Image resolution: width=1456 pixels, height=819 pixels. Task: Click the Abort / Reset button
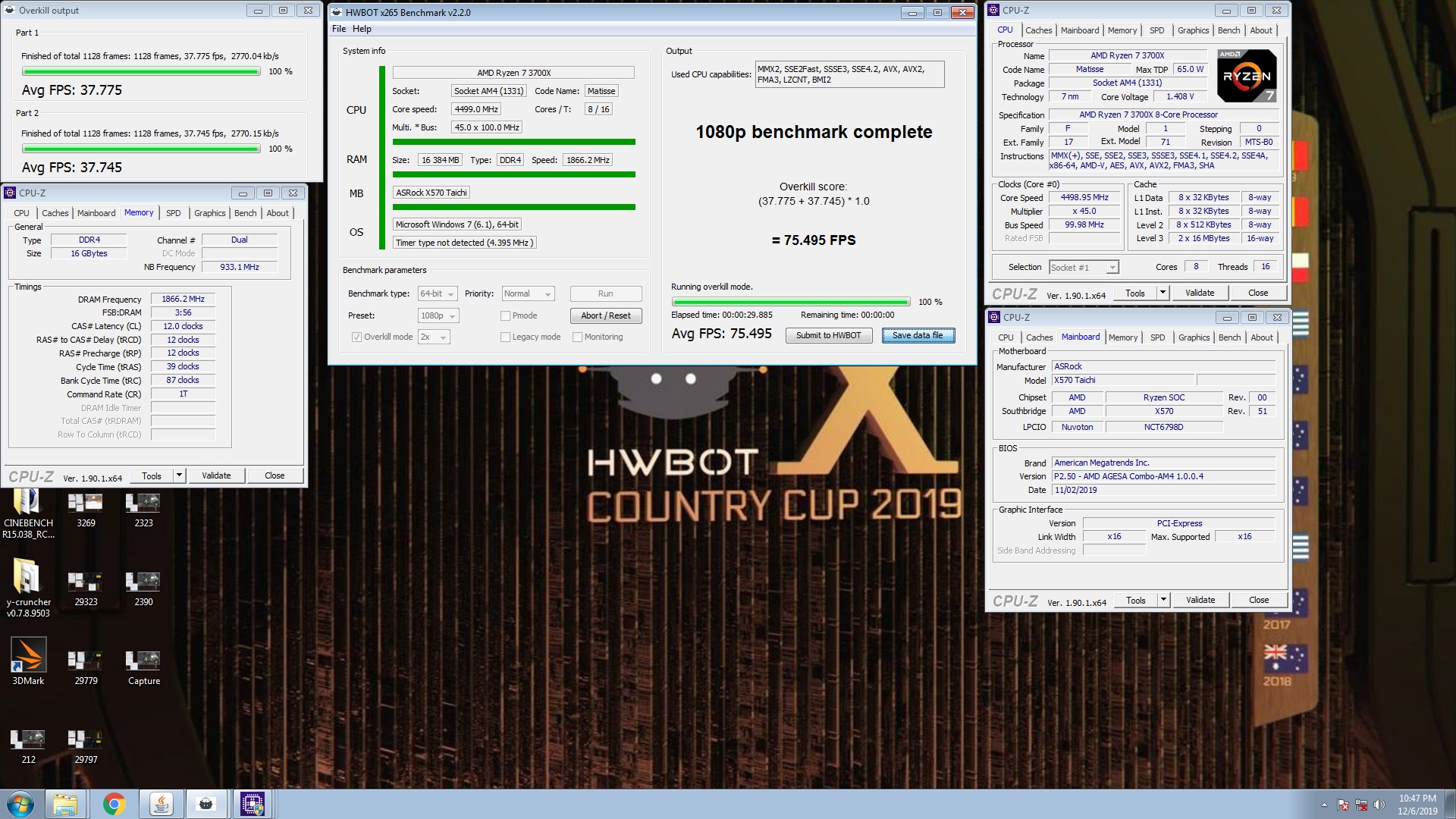pos(606,315)
